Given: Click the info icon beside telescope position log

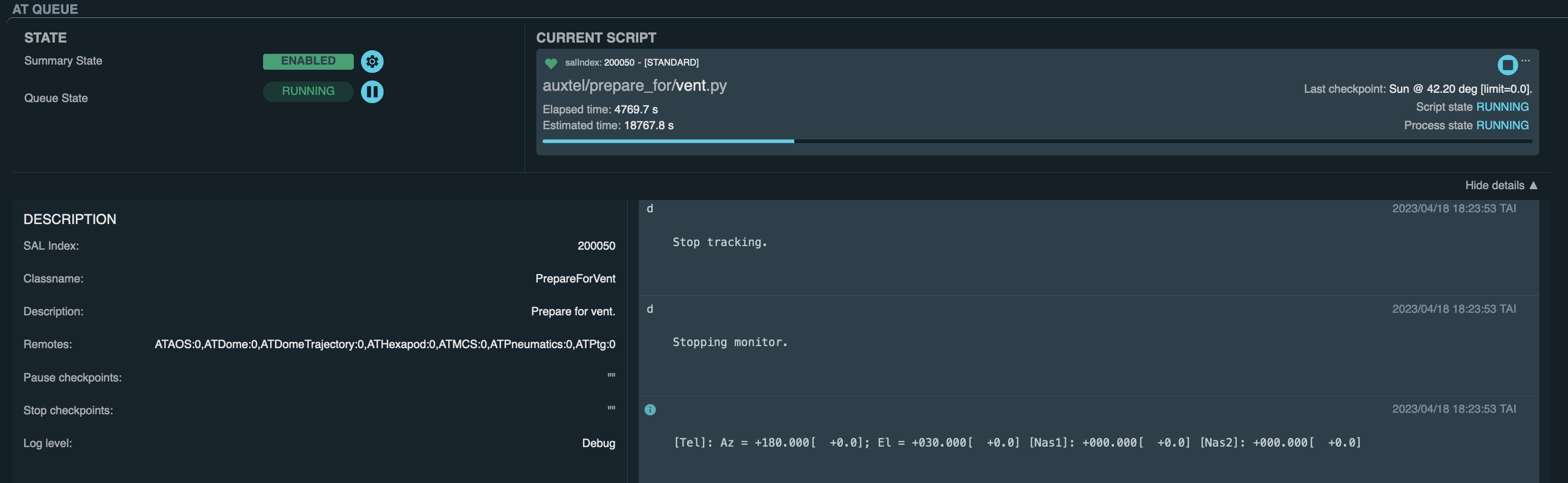Looking at the screenshot, I should [x=650, y=410].
